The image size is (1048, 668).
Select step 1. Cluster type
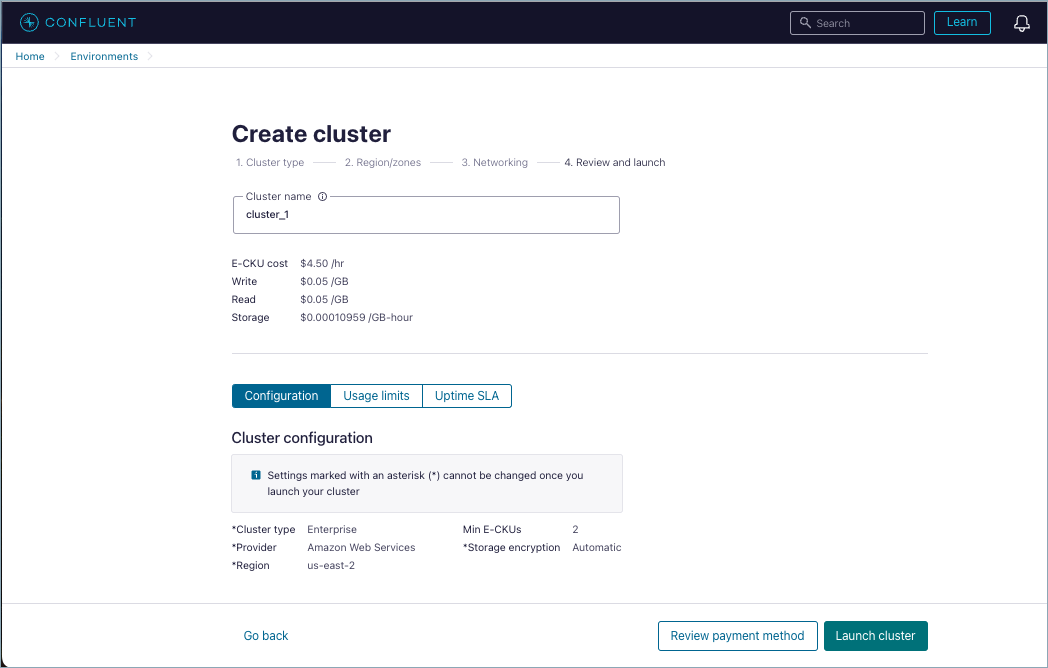[x=269, y=162]
